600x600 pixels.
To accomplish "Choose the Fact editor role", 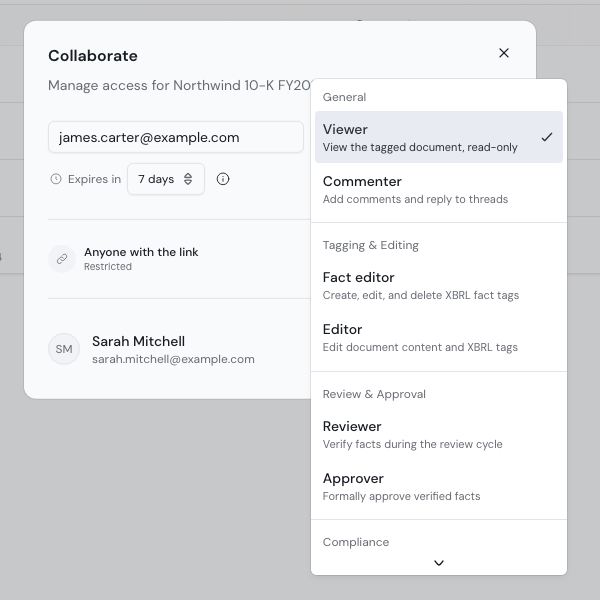I will pyautogui.click(x=439, y=285).
